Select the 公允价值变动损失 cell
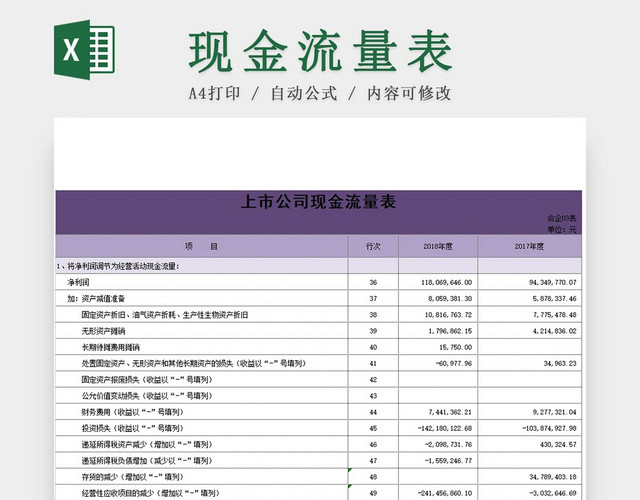Screen dimensions: 640x500 coord(202,396)
